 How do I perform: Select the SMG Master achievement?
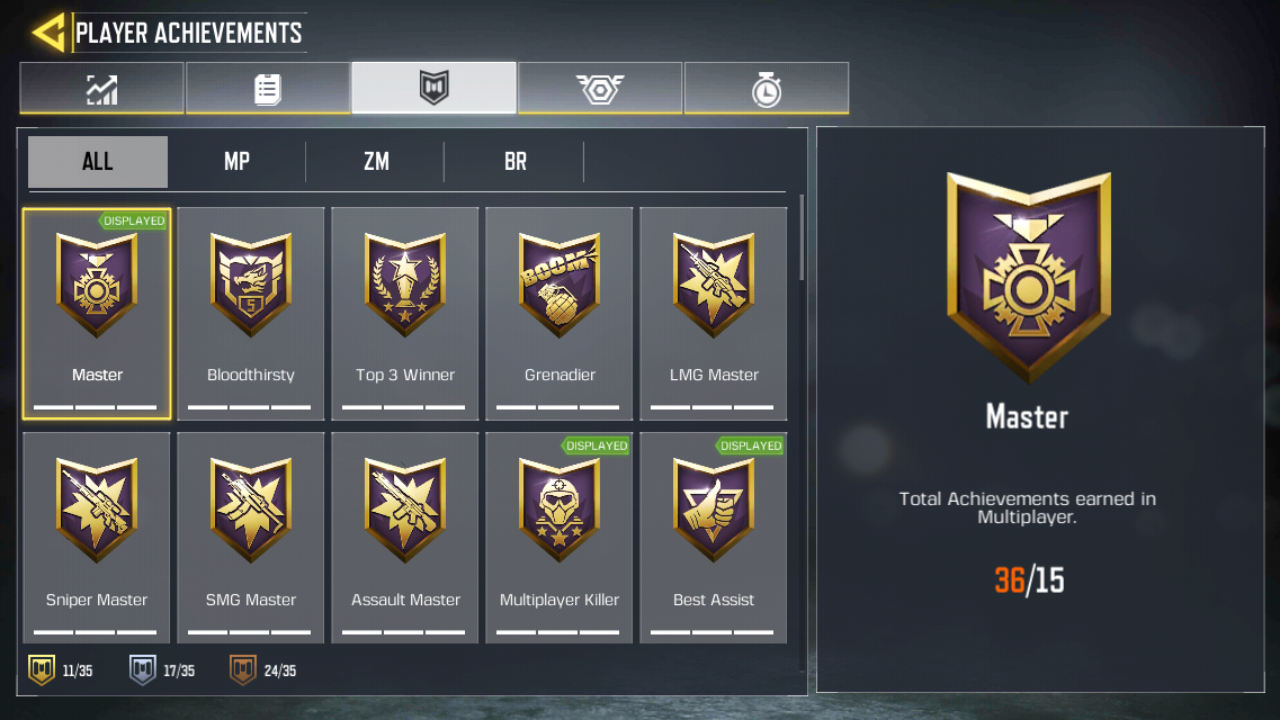coord(251,538)
